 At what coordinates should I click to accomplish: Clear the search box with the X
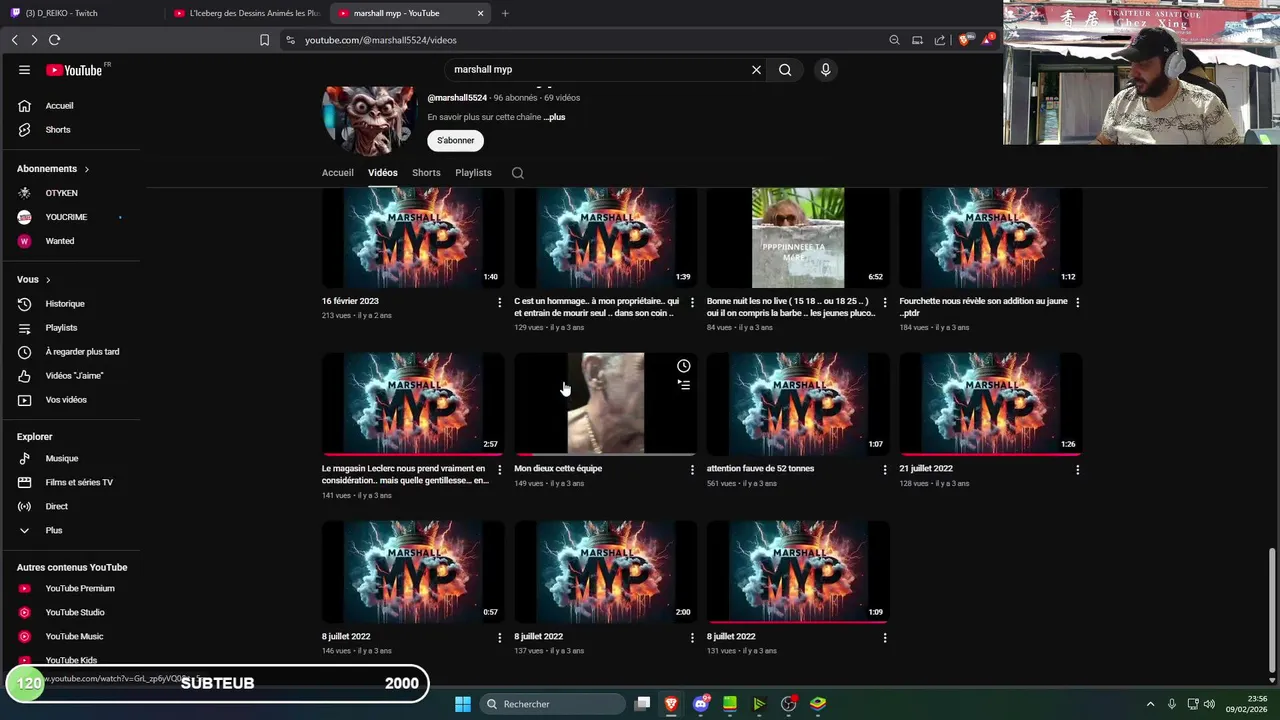756,70
